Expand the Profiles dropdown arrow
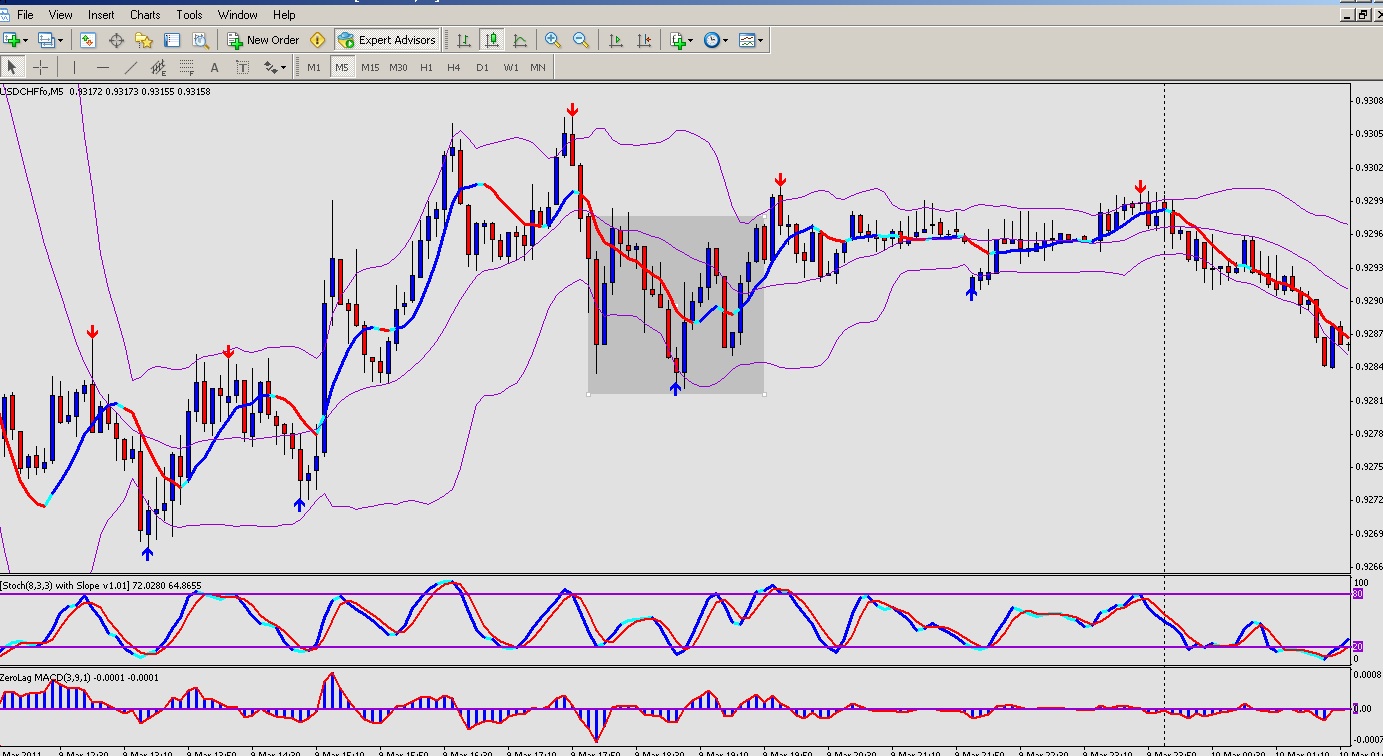1383x756 pixels. point(60,40)
